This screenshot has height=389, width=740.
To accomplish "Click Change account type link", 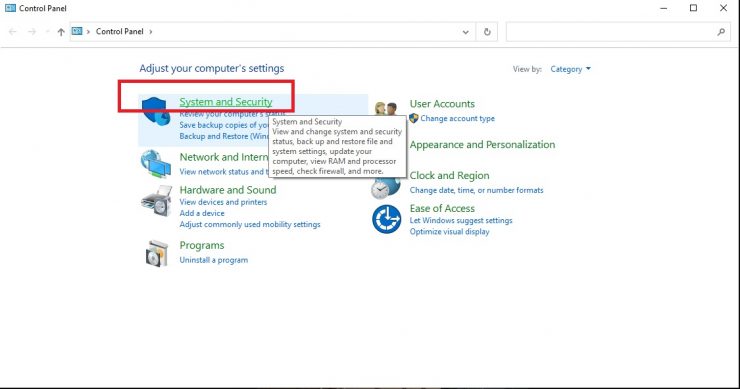I will coord(457,118).
